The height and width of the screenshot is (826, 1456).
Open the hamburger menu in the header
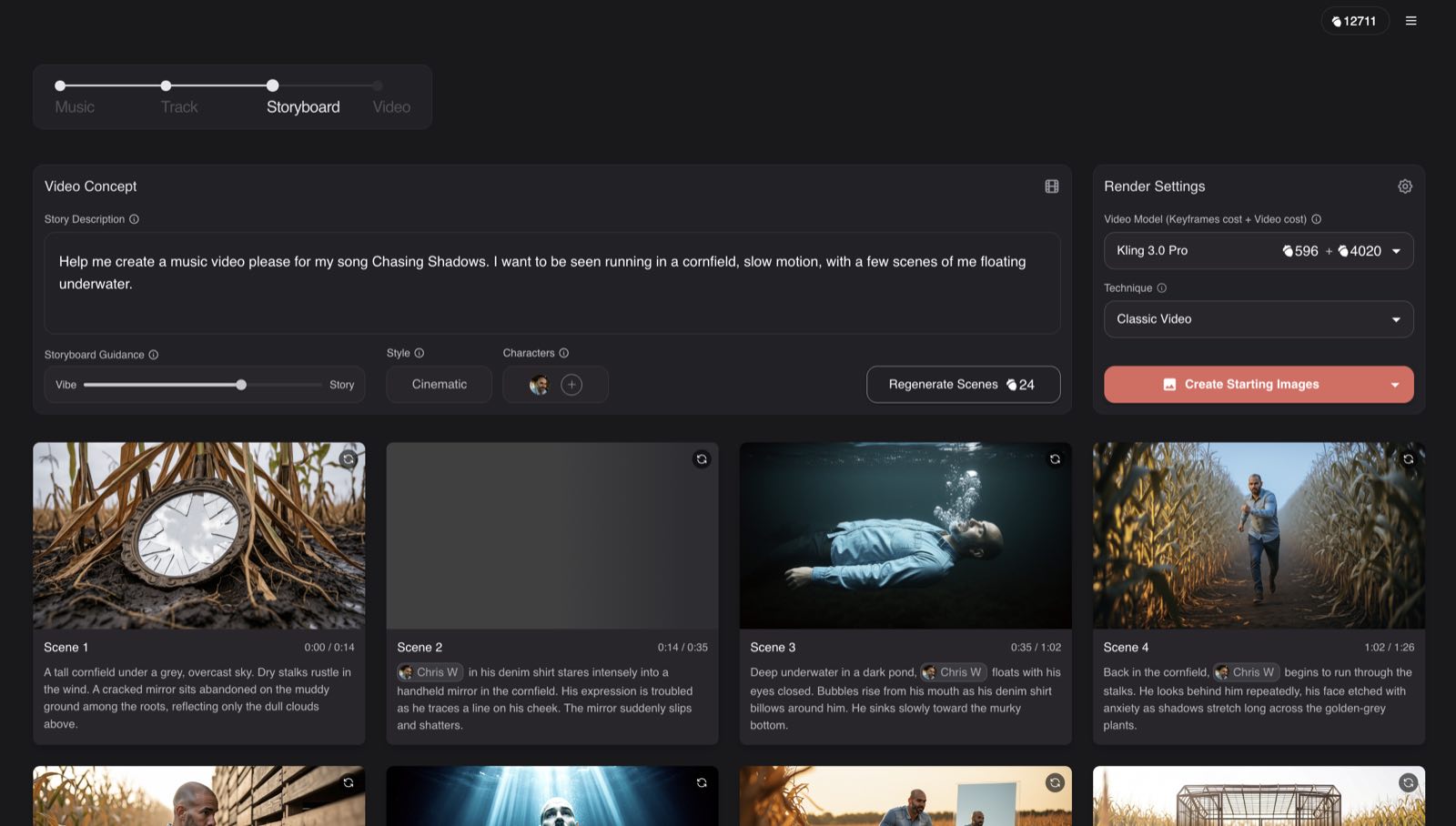[x=1410, y=21]
